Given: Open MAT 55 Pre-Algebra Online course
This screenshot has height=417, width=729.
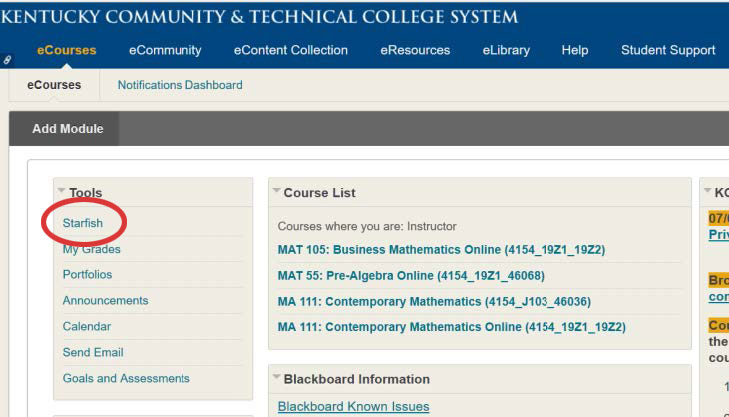Looking at the screenshot, I should click(x=411, y=276).
